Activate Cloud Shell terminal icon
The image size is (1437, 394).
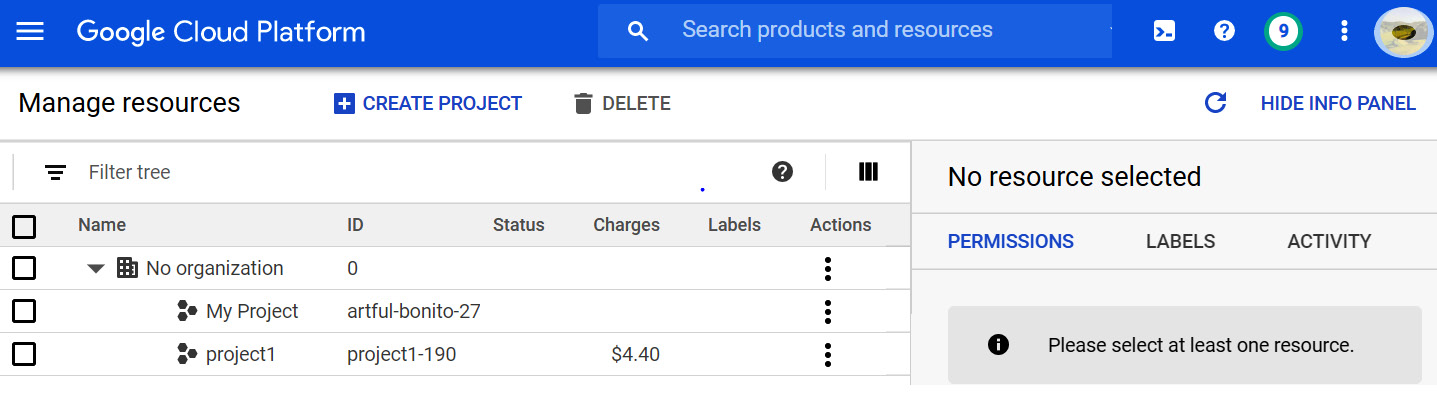(1164, 31)
